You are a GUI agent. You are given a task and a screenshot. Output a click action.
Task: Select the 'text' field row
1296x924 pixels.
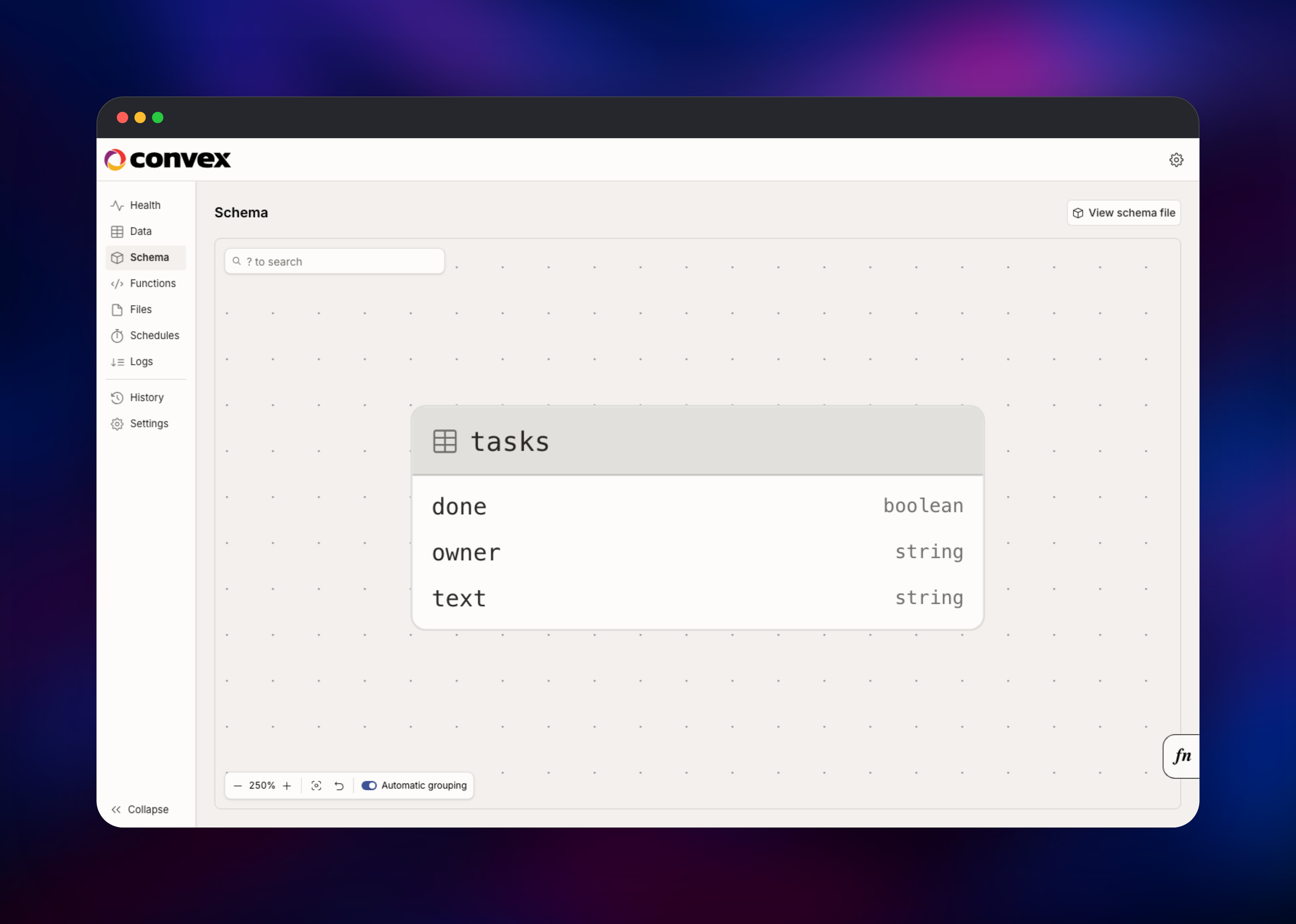point(697,598)
